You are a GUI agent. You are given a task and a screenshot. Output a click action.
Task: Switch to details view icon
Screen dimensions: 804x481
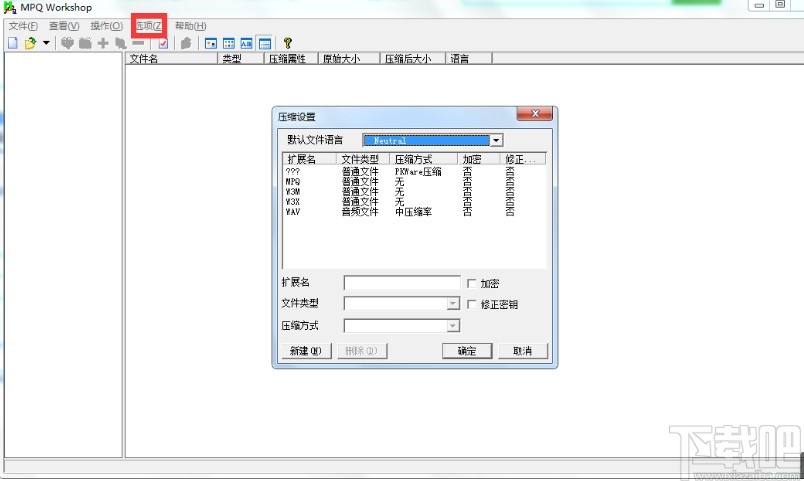265,44
